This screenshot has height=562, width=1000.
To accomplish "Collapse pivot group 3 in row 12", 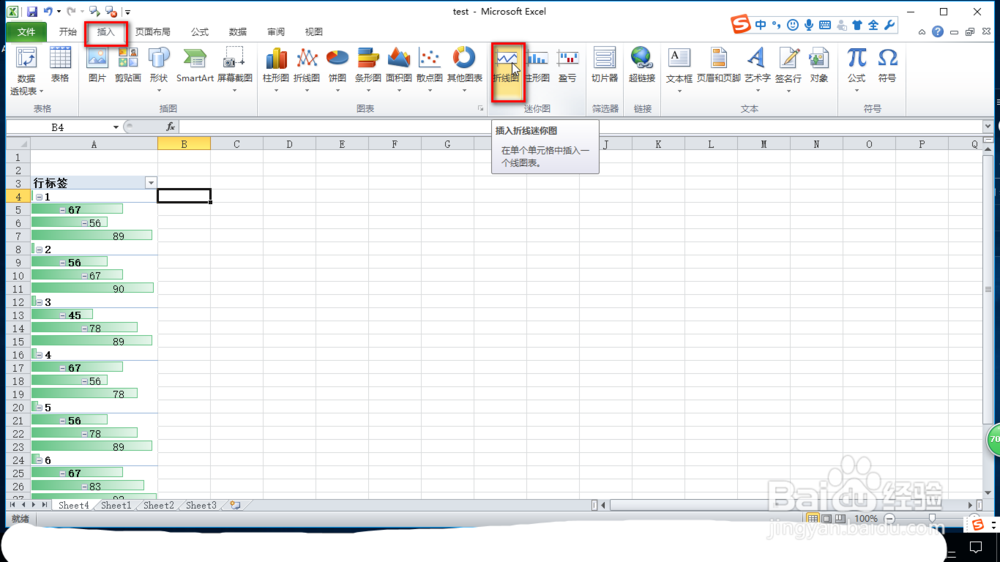I will (39, 302).
